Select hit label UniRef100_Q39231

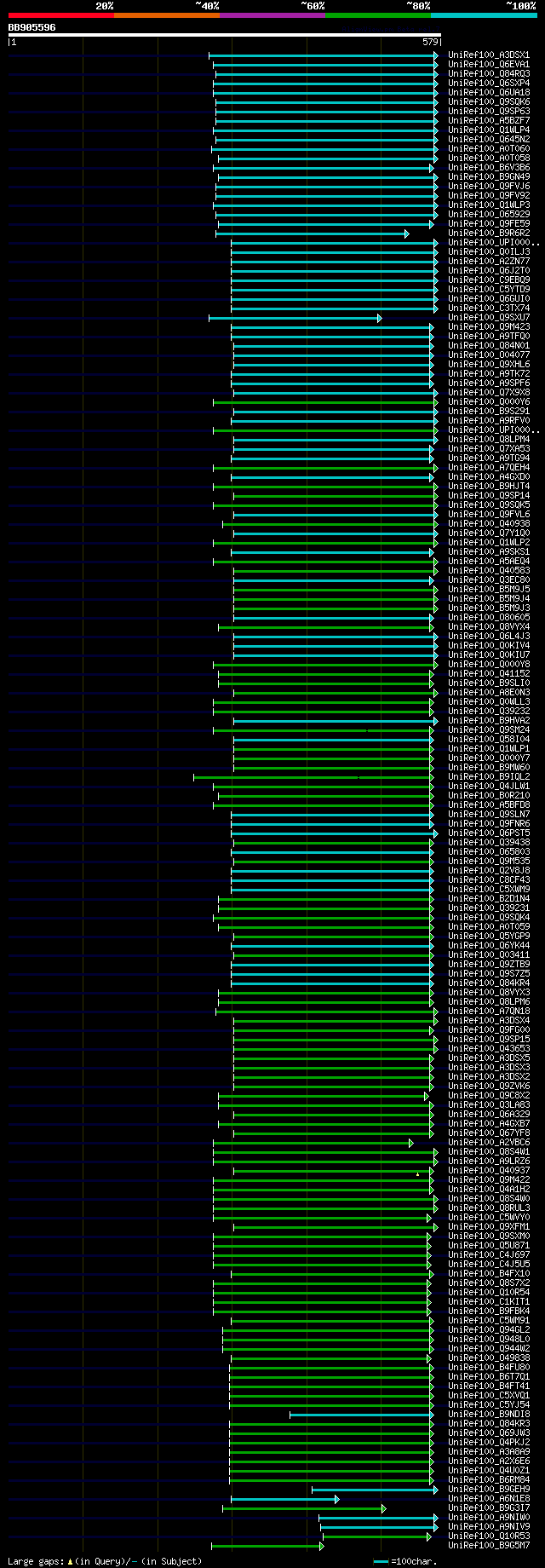pyautogui.click(x=489, y=908)
